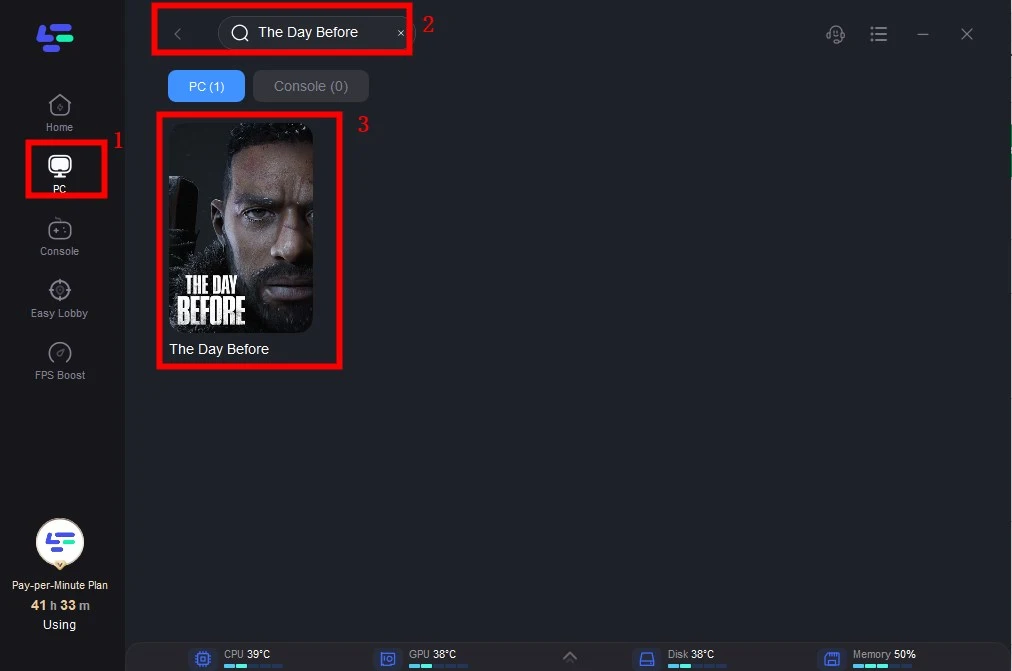The image size is (1012, 671).
Task: Open the Home section in sidebar
Action: click(x=59, y=112)
